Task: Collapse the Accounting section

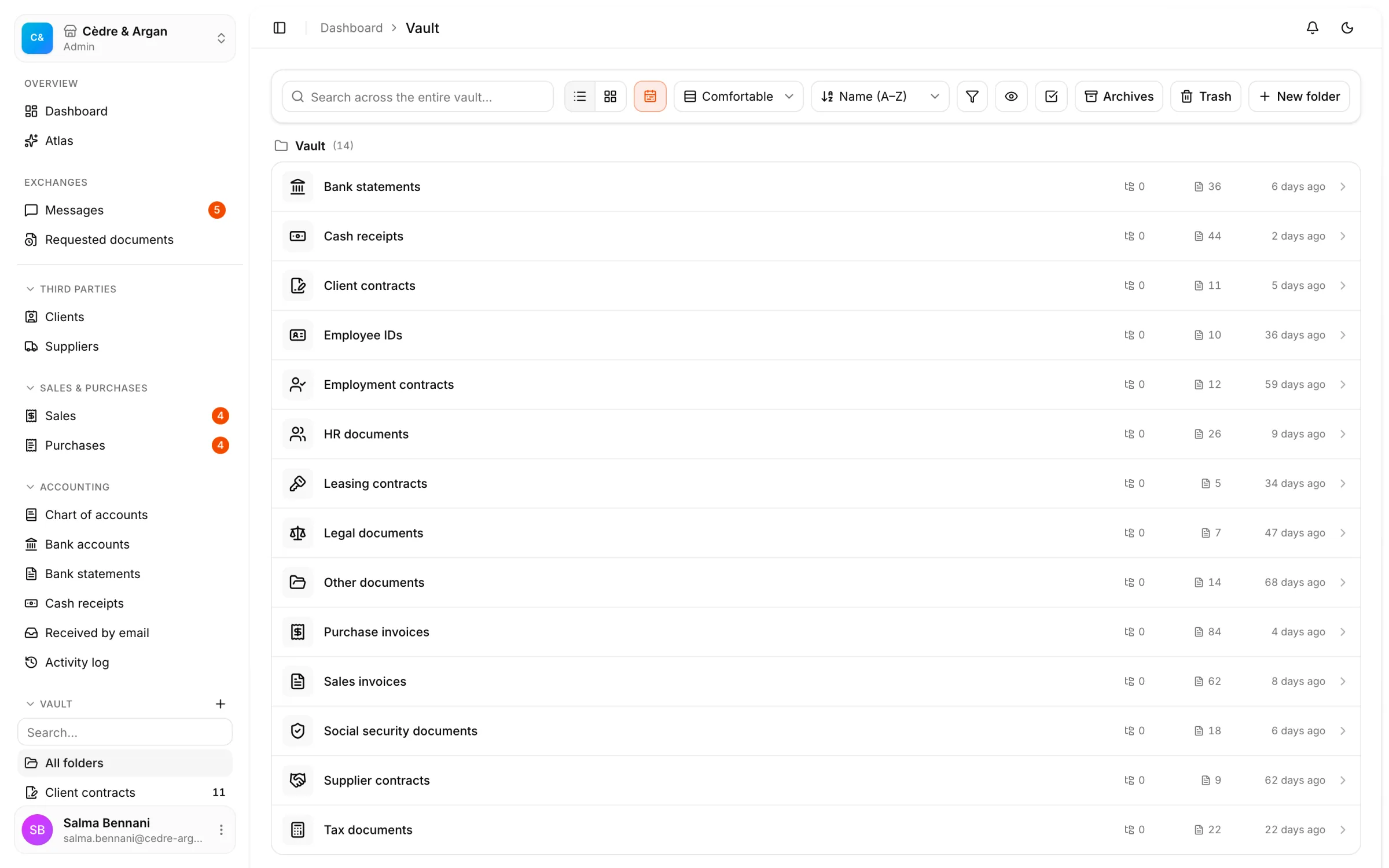Action: (x=68, y=487)
